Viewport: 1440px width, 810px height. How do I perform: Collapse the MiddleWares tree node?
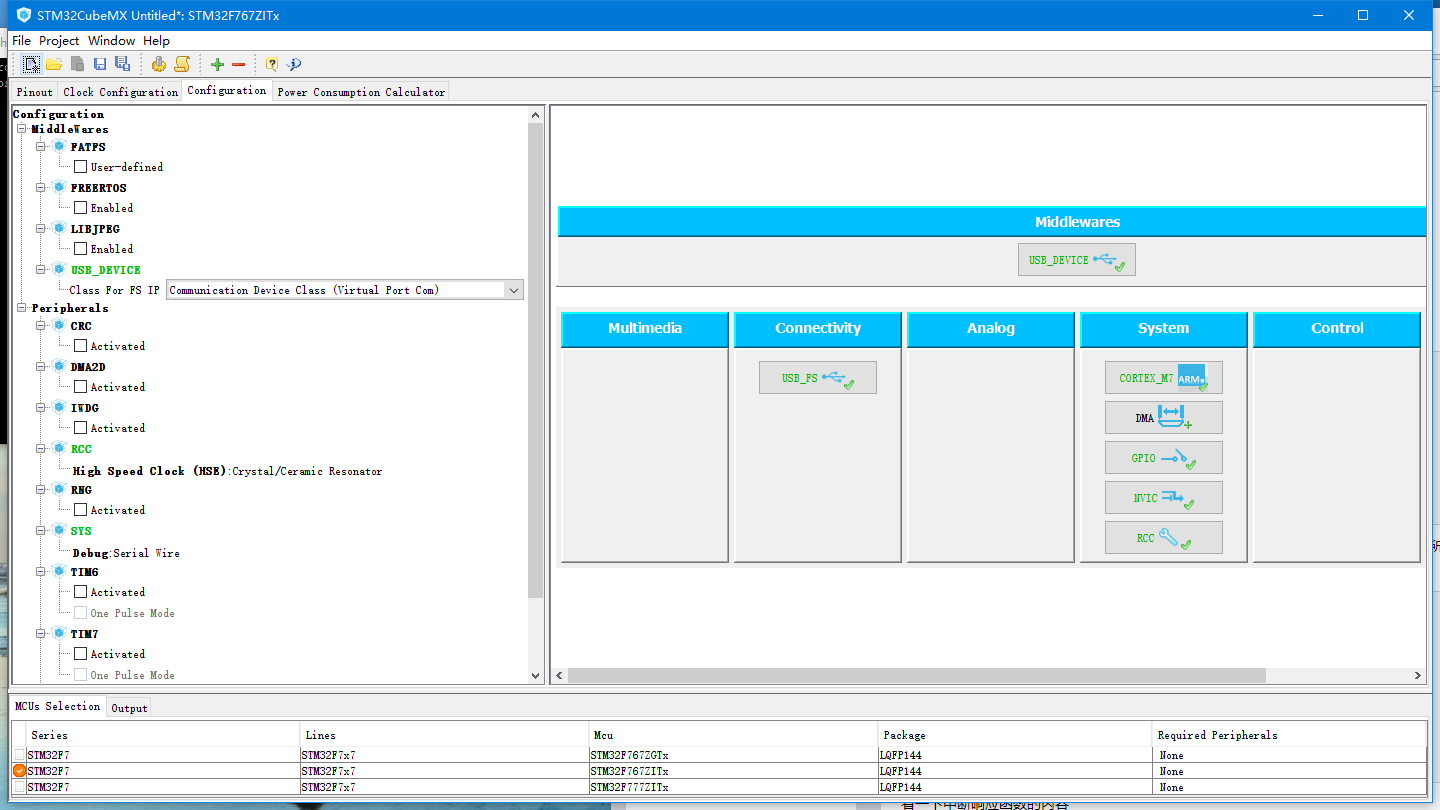pyautogui.click(x=22, y=129)
